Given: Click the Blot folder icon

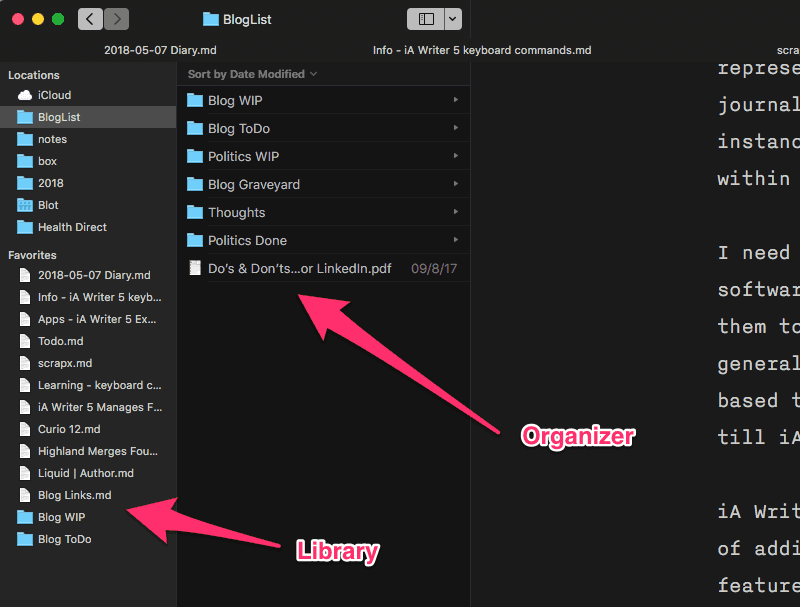Looking at the screenshot, I should pyautogui.click(x=25, y=205).
